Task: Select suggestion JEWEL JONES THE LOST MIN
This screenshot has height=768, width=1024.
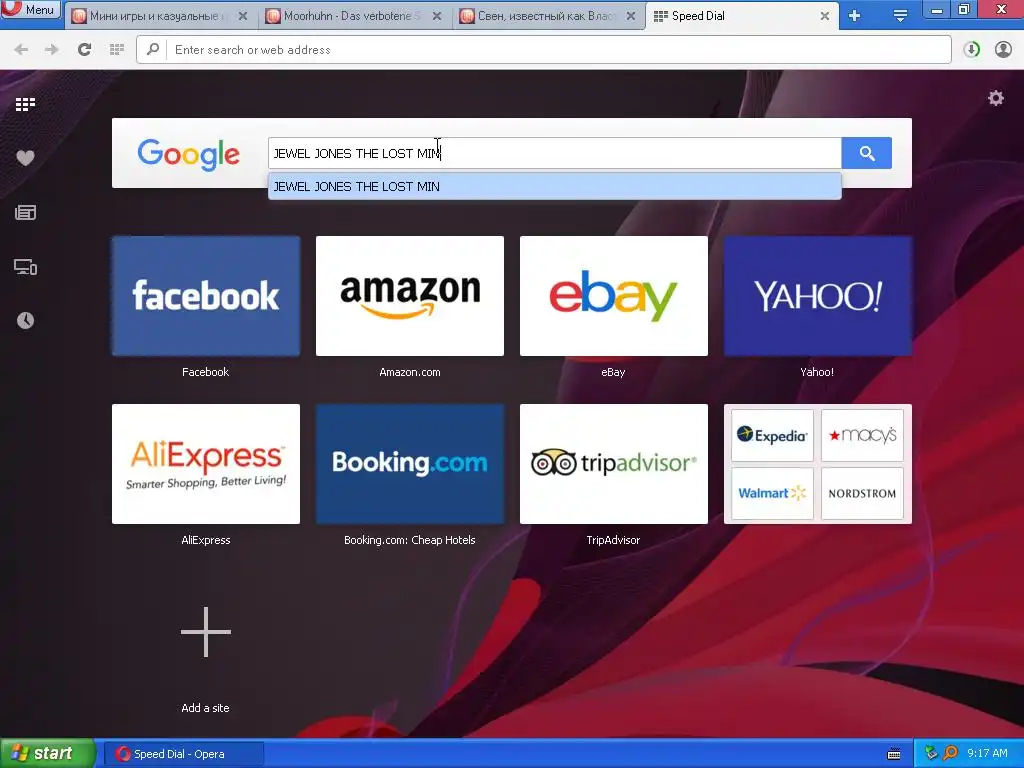Action: [554, 186]
